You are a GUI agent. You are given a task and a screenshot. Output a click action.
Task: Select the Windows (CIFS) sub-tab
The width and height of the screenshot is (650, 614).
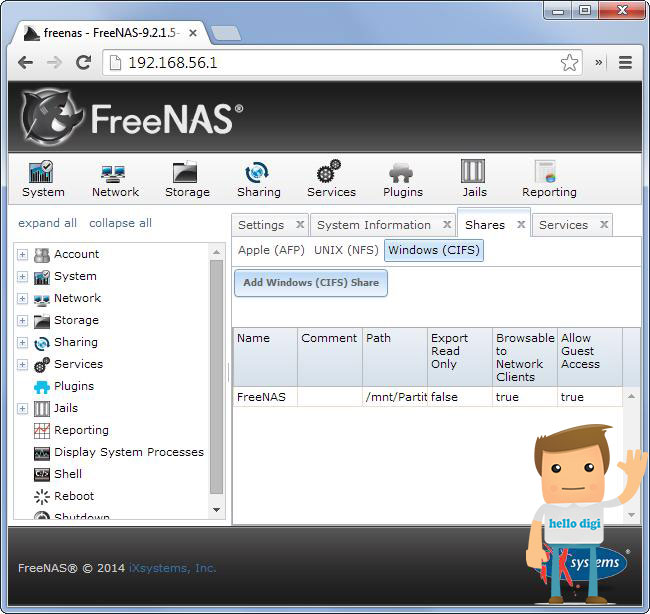434,250
